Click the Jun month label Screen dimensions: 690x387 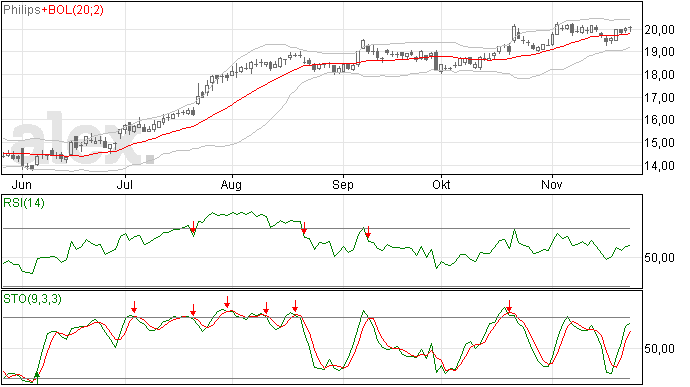[21, 185]
